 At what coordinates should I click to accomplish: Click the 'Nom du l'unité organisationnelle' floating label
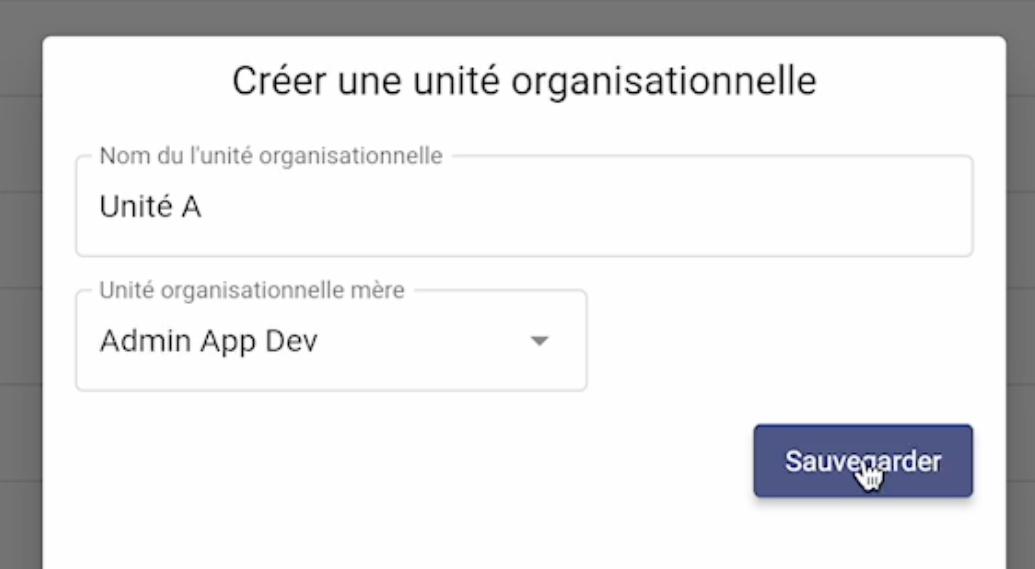[271, 156]
